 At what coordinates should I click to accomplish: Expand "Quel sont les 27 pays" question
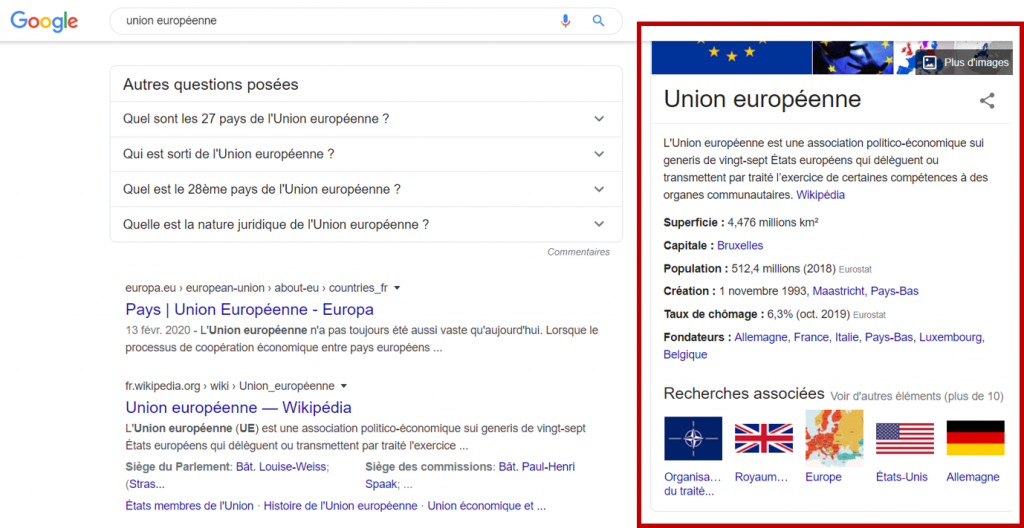click(599, 119)
